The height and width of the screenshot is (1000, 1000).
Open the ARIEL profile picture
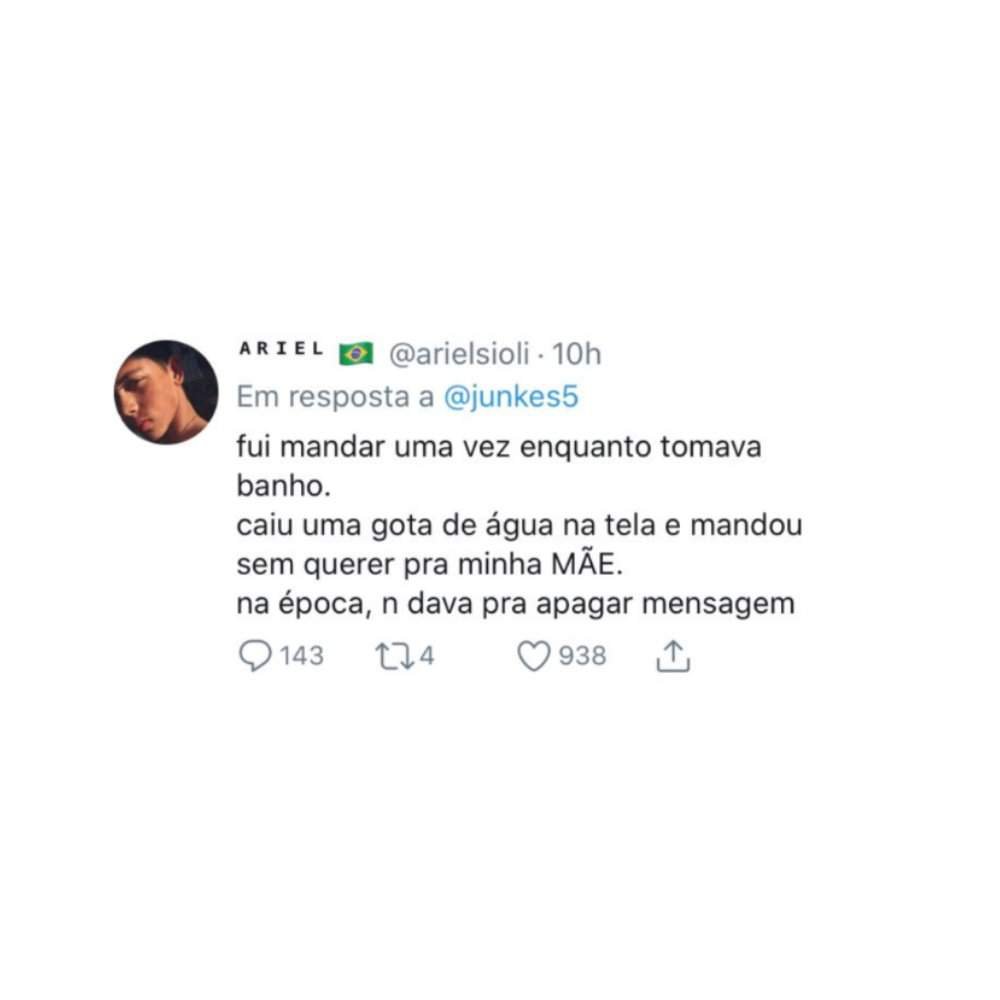click(x=166, y=392)
